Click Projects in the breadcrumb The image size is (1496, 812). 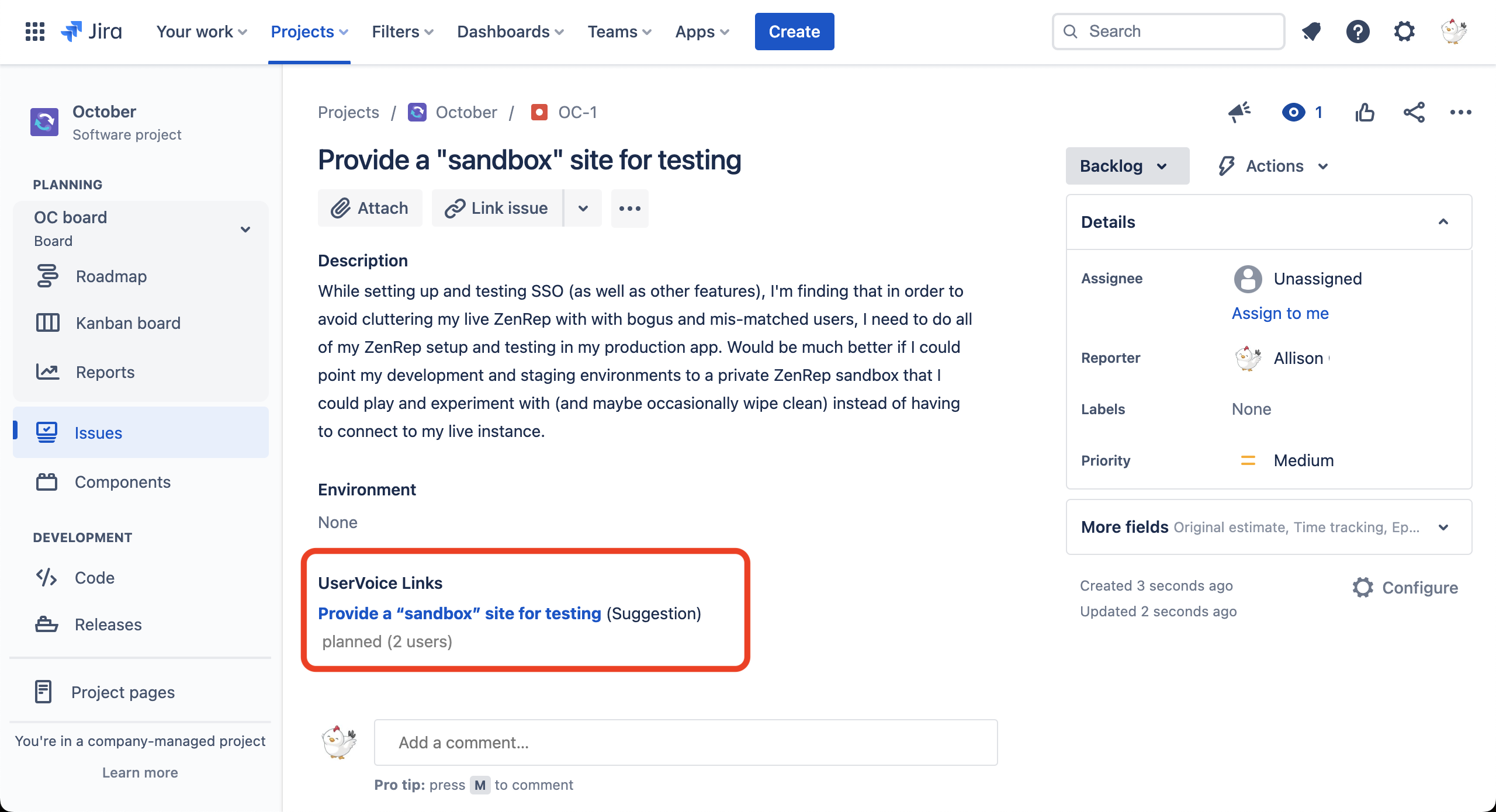click(348, 112)
